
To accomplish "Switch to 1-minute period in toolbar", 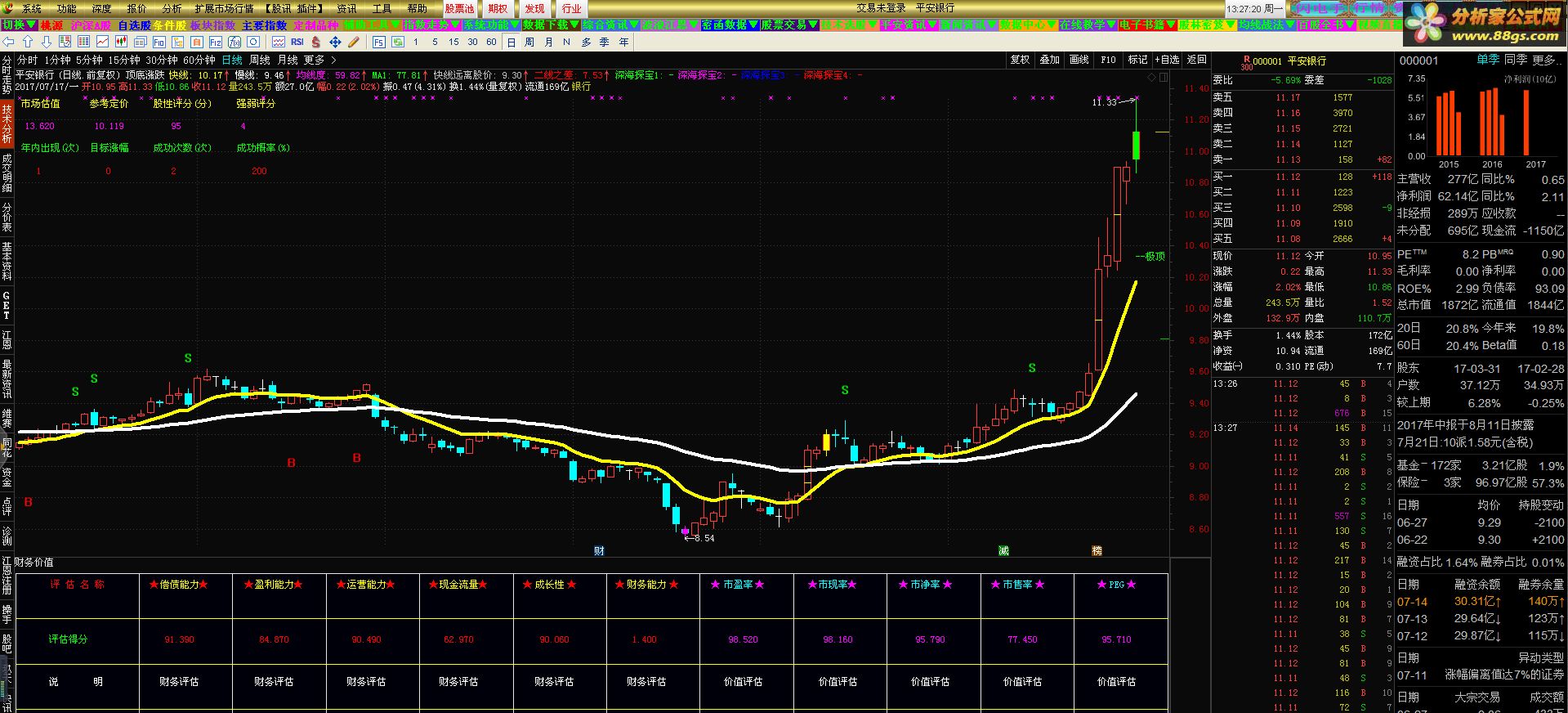I will [416, 42].
